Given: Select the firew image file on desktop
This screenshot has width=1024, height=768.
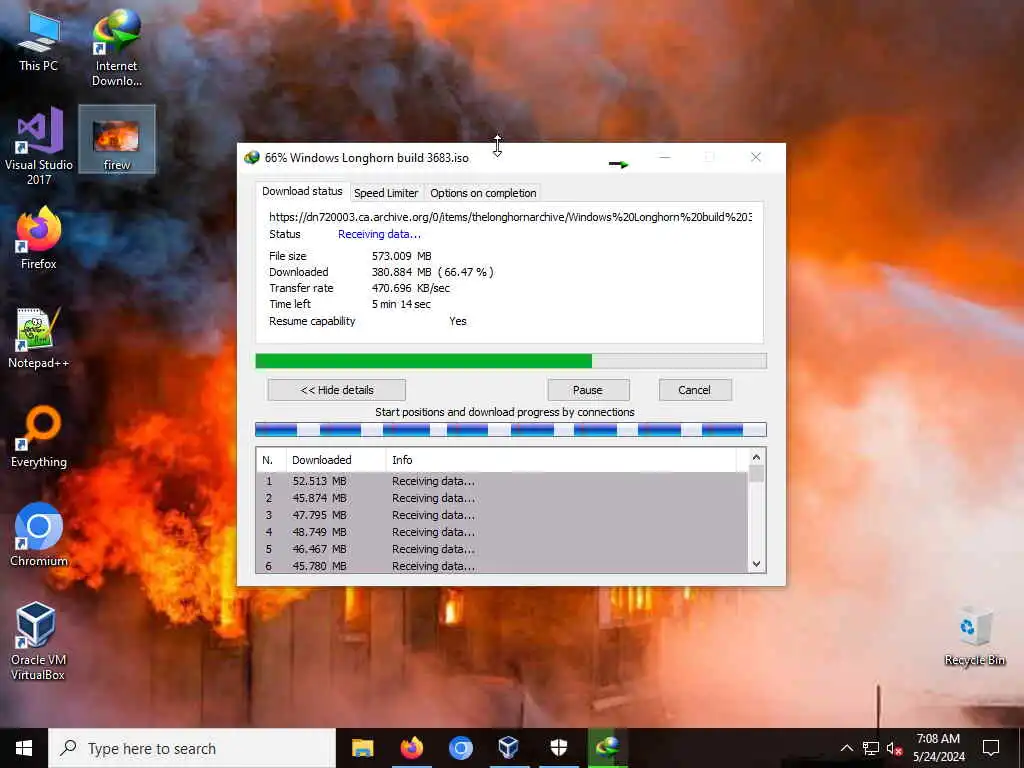Looking at the screenshot, I should point(117,139).
